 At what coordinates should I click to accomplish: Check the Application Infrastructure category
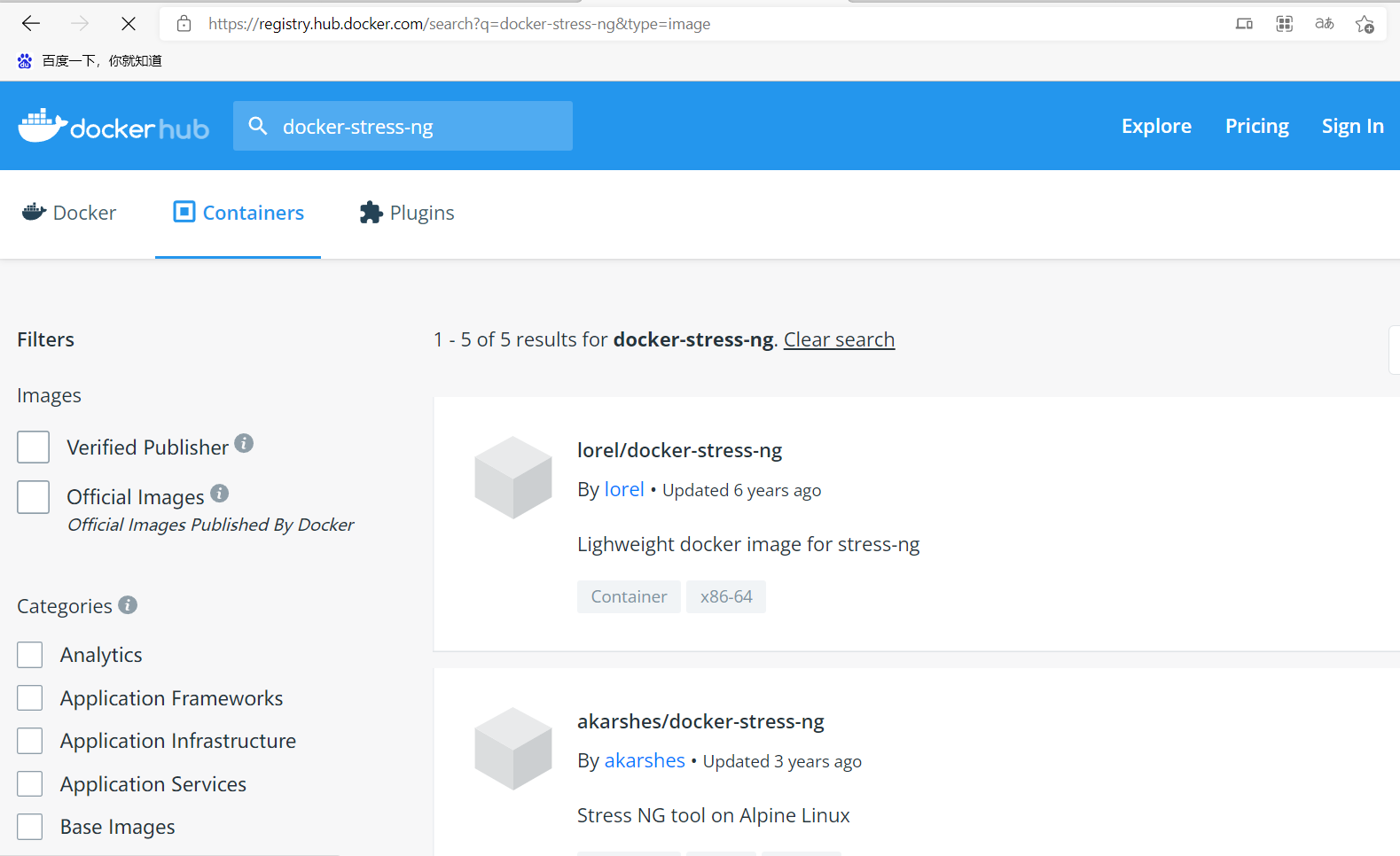[30, 741]
